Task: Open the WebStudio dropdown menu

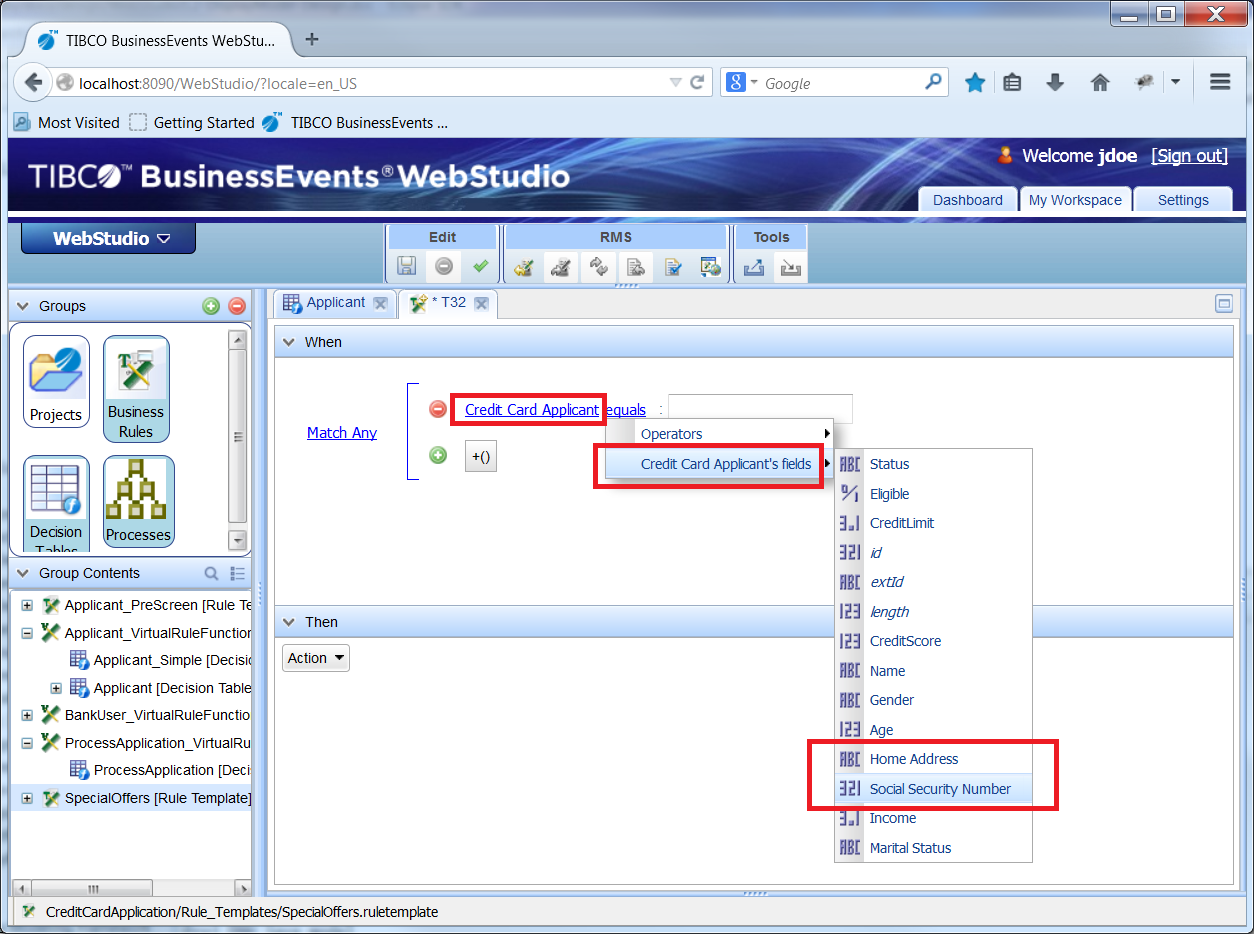Action: point(109,238)
